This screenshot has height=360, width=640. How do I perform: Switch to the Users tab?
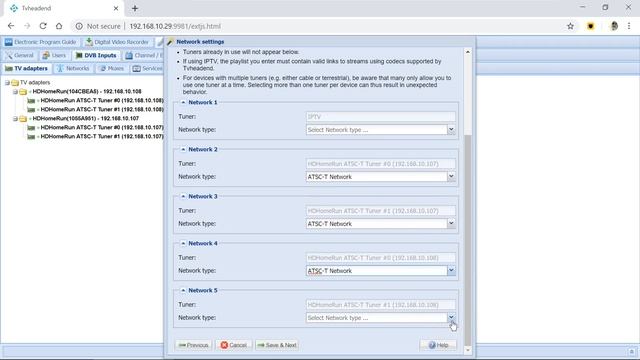(54, 56)
